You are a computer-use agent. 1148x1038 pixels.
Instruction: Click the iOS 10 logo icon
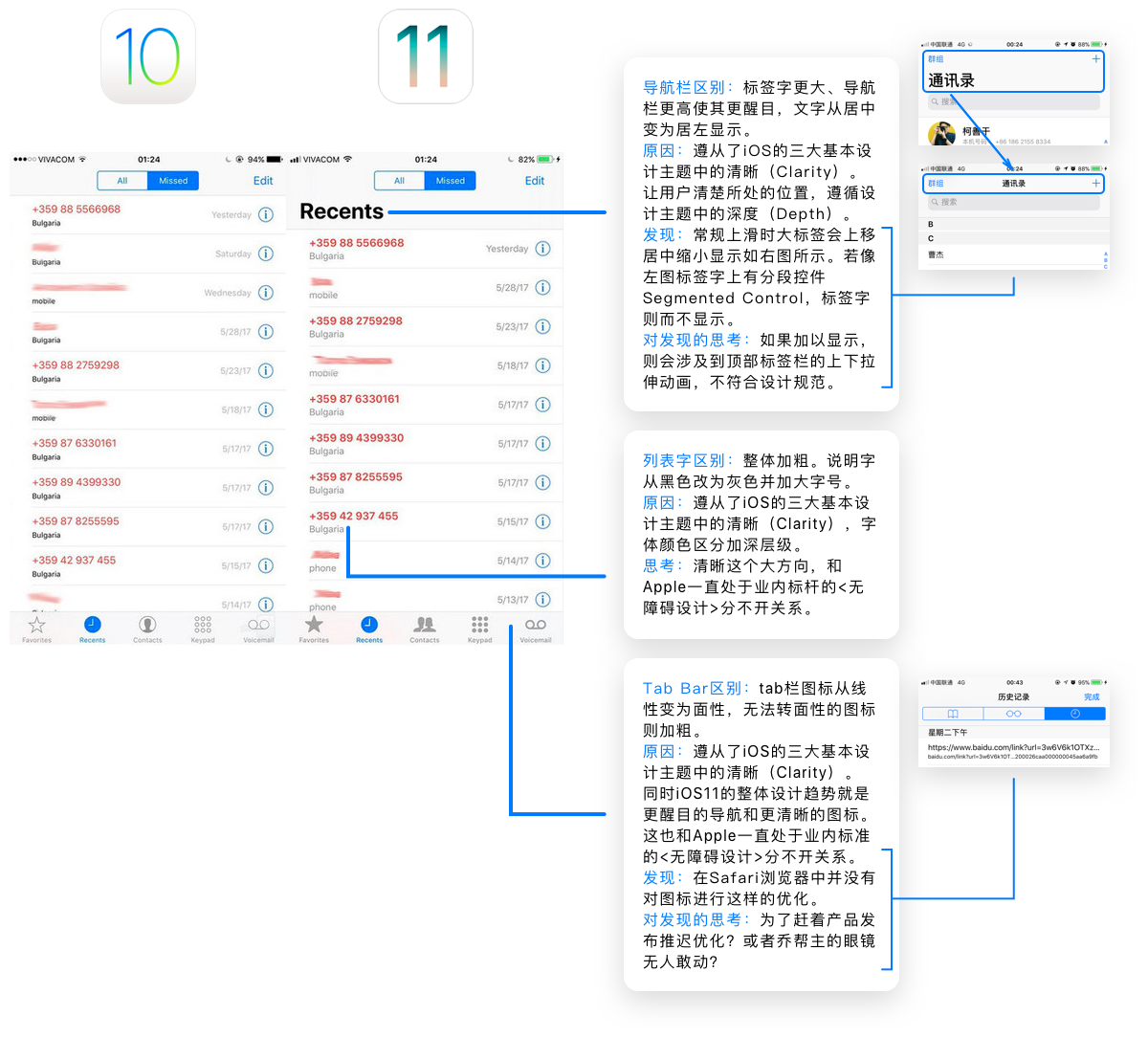tap(148, 56)
